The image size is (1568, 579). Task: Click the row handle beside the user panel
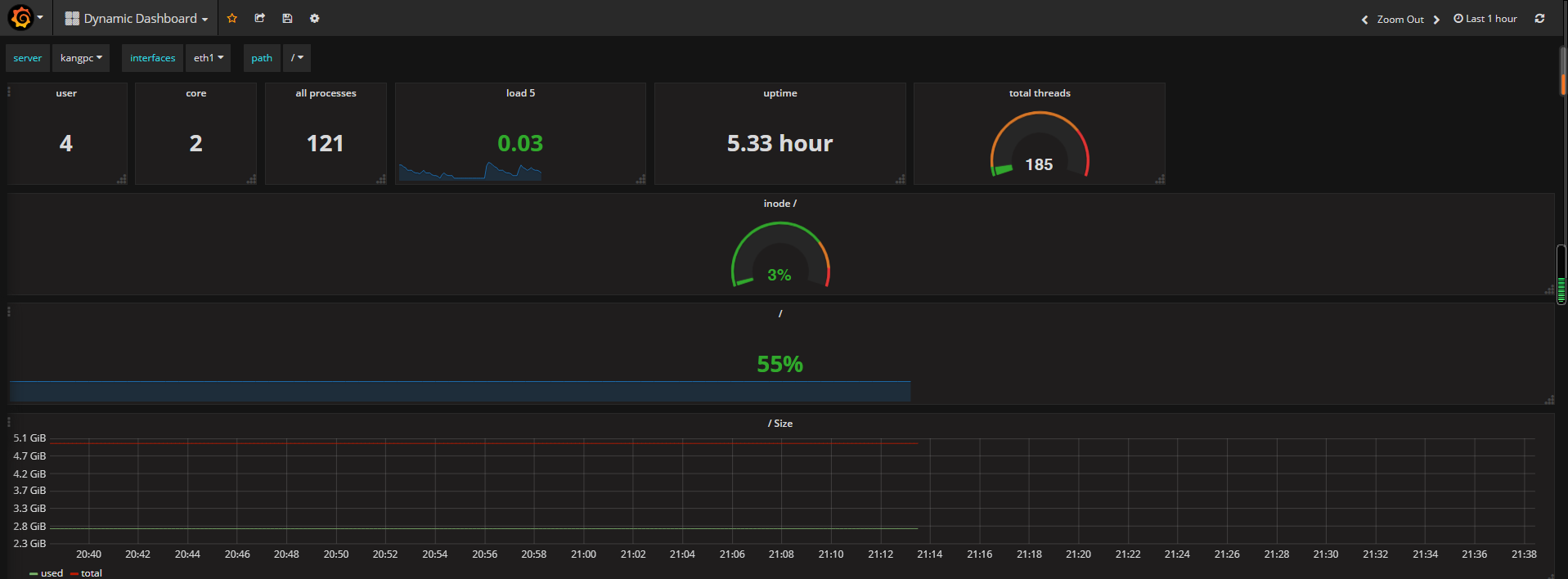click(9, 92)
